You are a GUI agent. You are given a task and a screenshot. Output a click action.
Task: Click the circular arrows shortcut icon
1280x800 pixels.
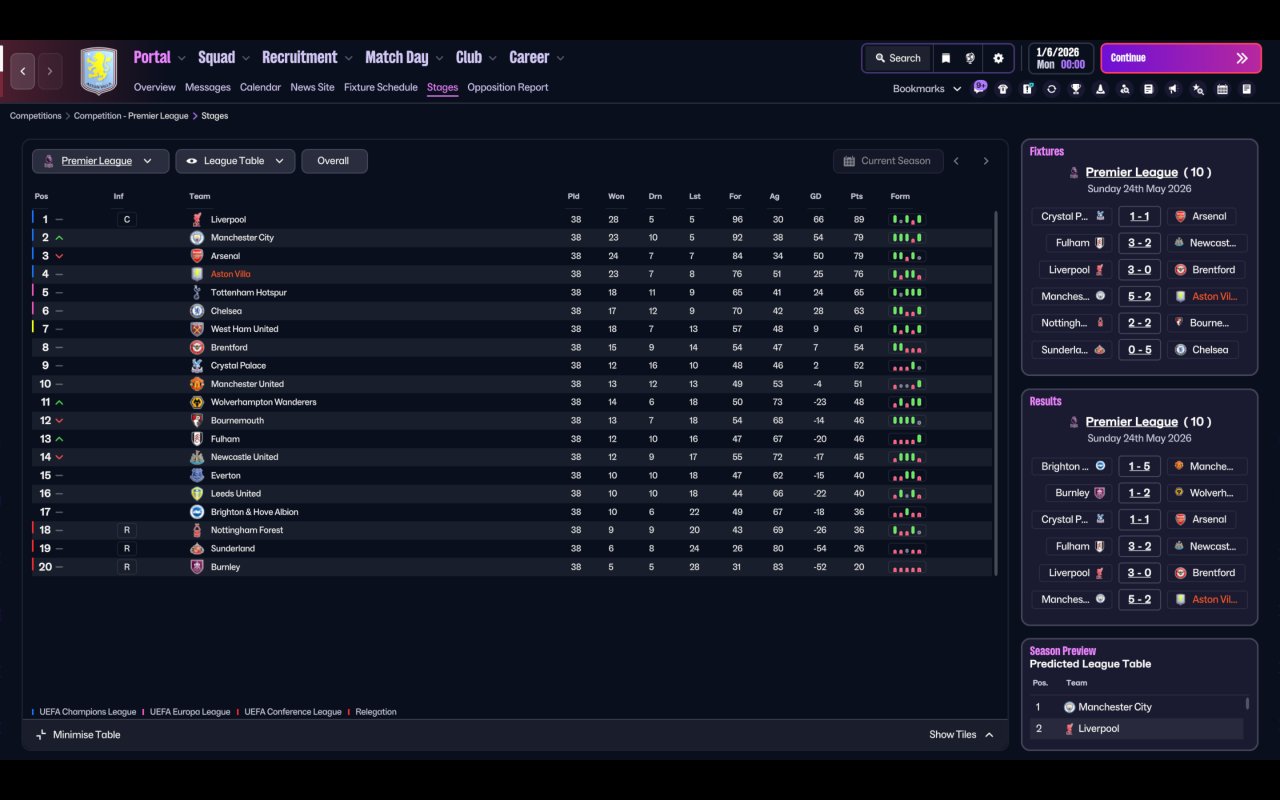click(1051, 89)
